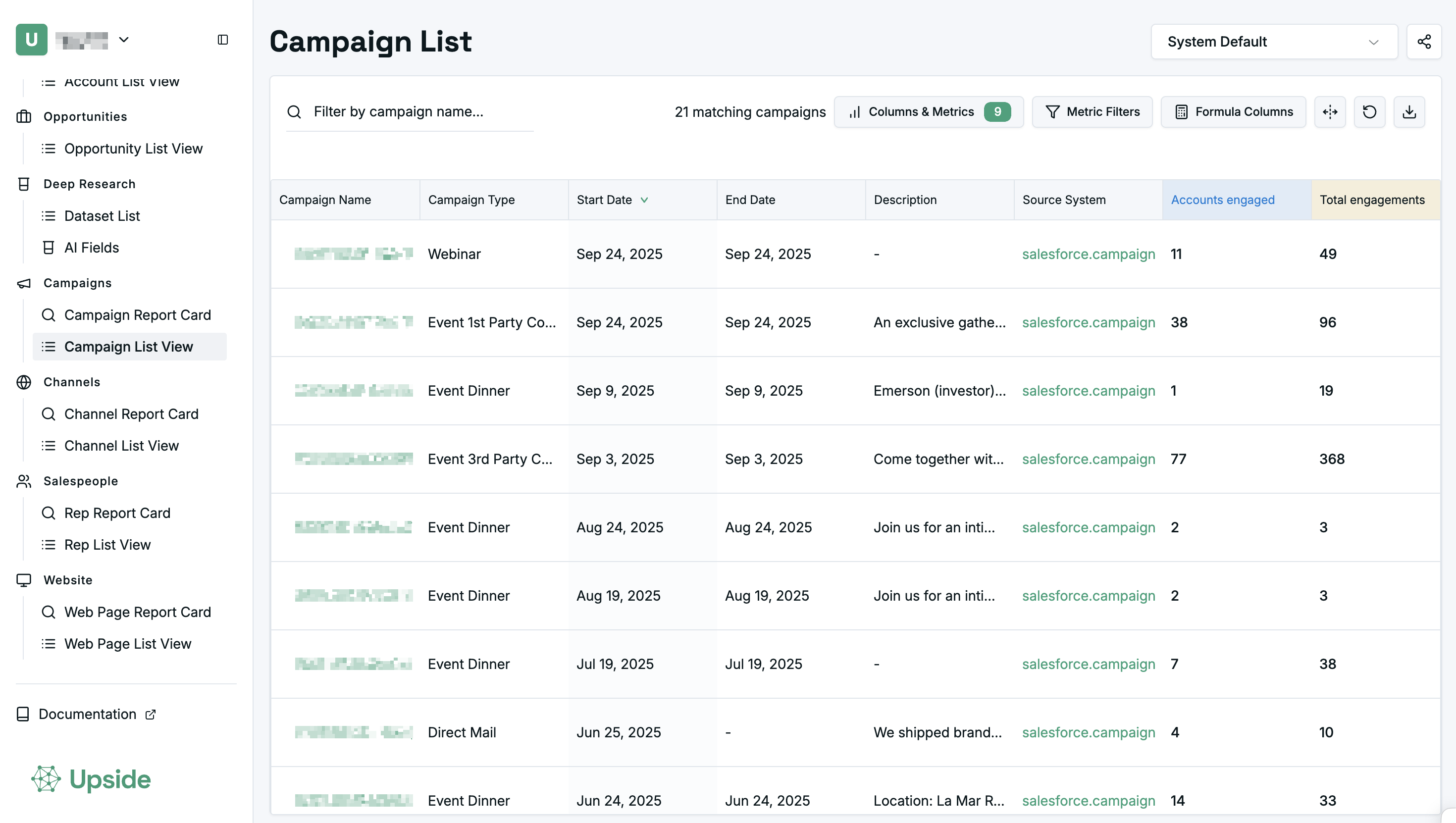Image resolution: width=1456 pixels, height=823 pixels.
Task: Go to Channel List View
Action: point(121,445)
